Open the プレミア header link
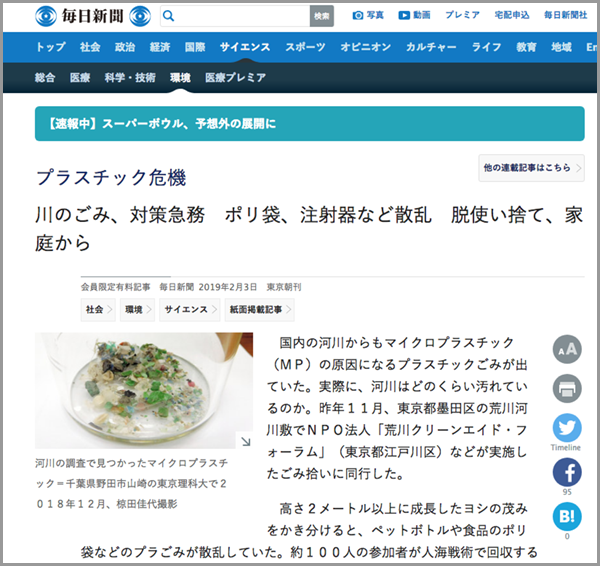 click(x=462, y=15)
